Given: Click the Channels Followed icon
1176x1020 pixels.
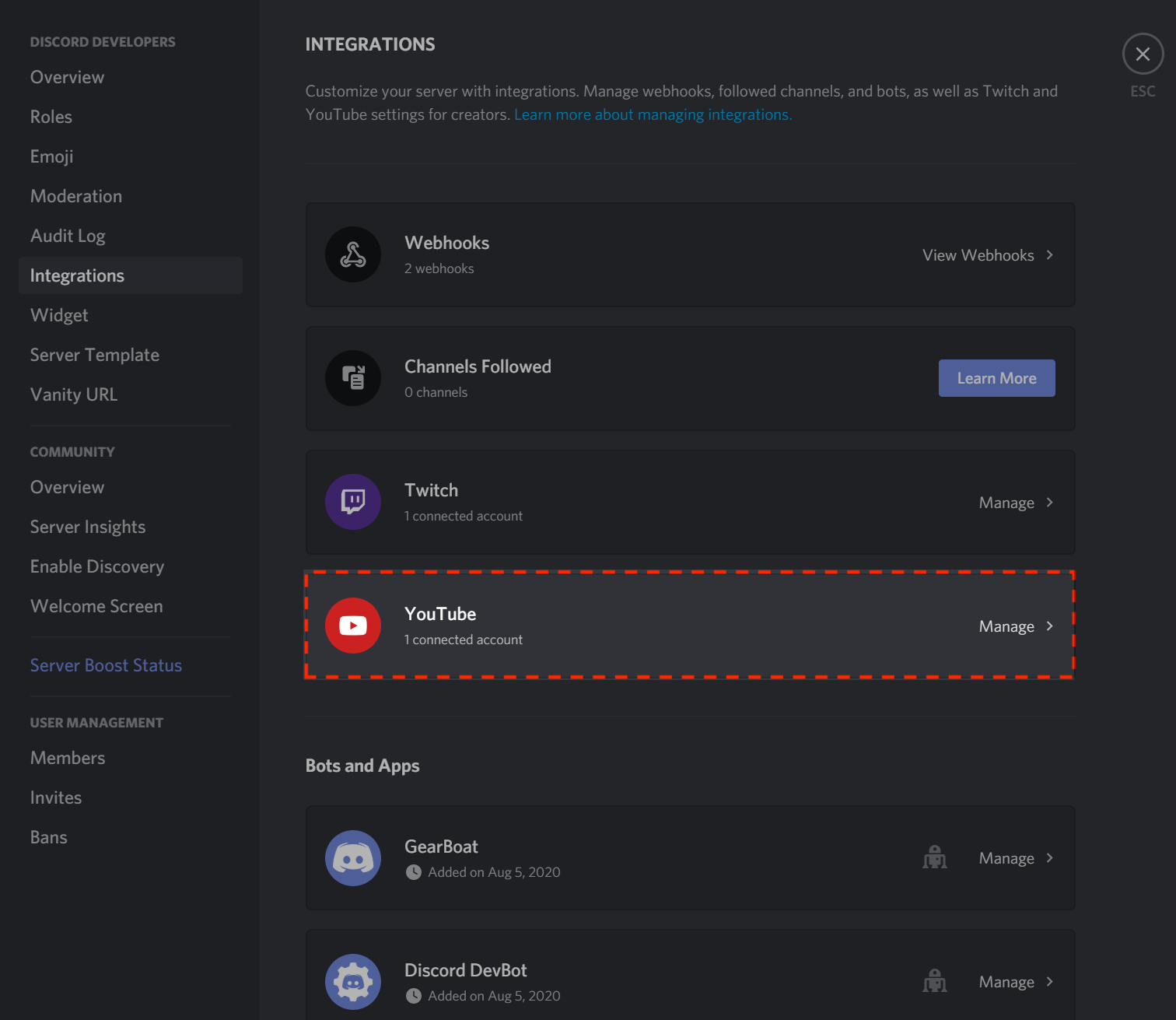Looking at the screenshot, I should pyautogui.click(x=353, y=378).
